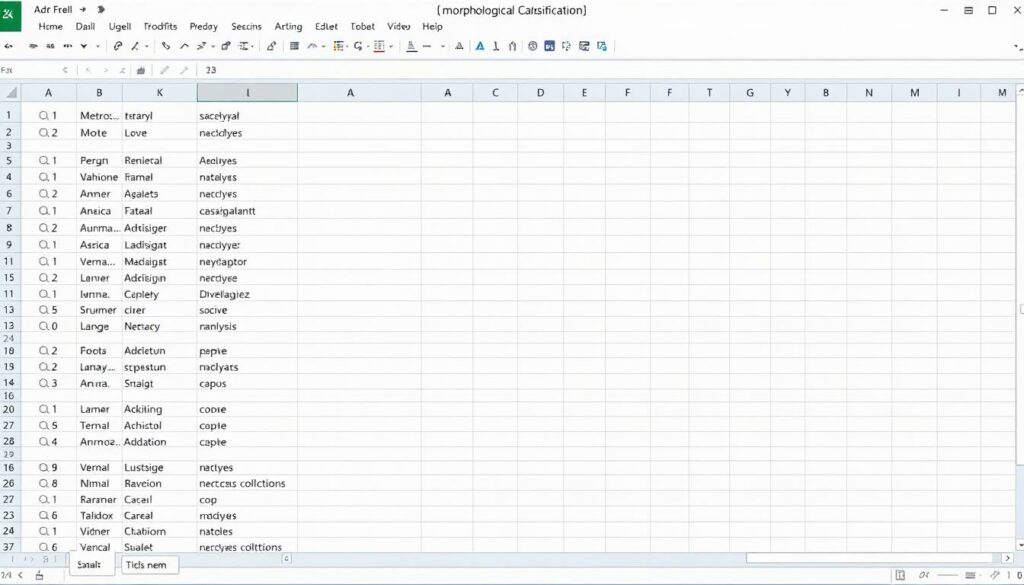Viewport: 1024px width, 585px height.
Task: Click the circular icon right of toolbar
Action: tap(533, 46)
